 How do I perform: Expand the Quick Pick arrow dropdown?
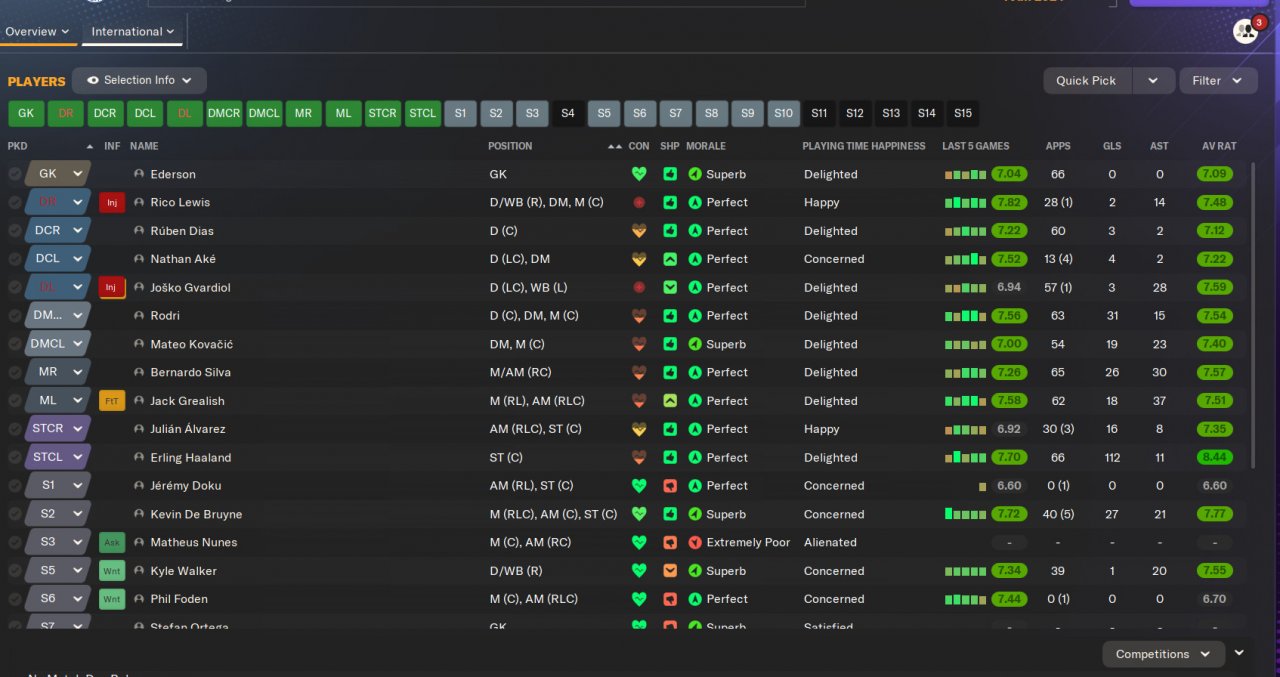pyautogui.click(x=1153, y=81)
